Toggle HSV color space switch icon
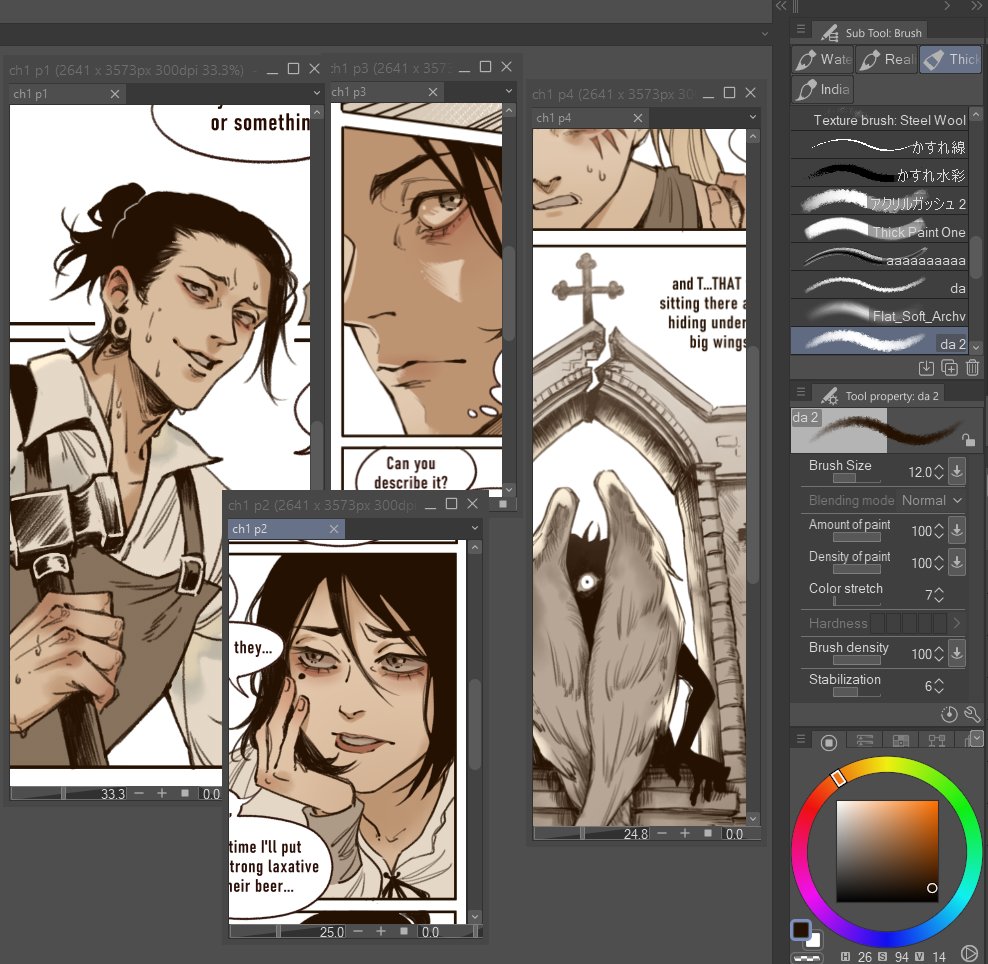Screen dimensions: 988x964 (x=970, y=954)
